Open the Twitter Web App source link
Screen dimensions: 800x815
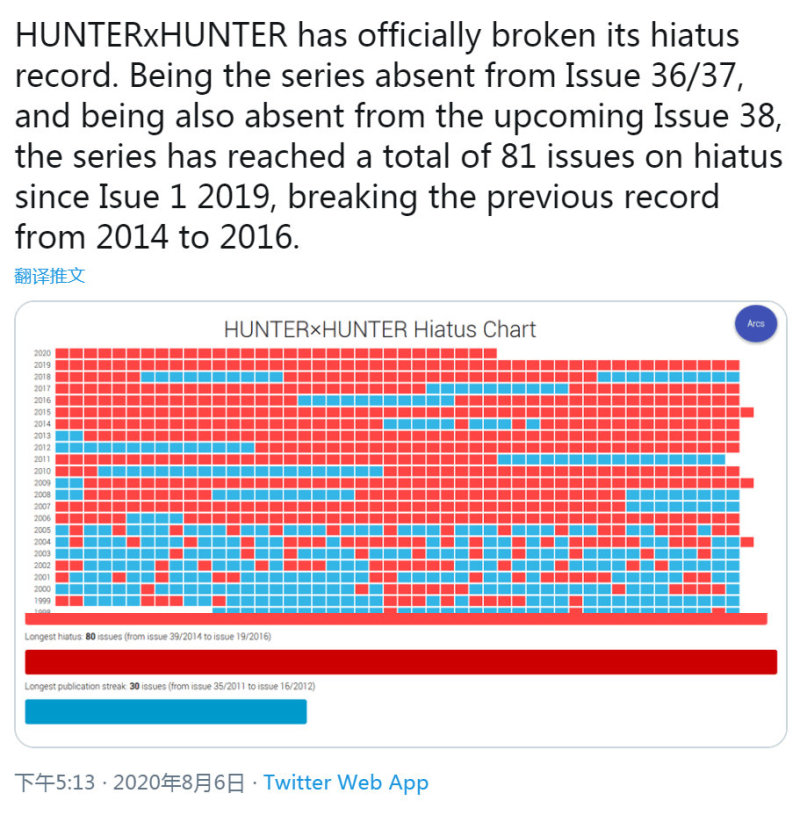[x=346, y=782]
